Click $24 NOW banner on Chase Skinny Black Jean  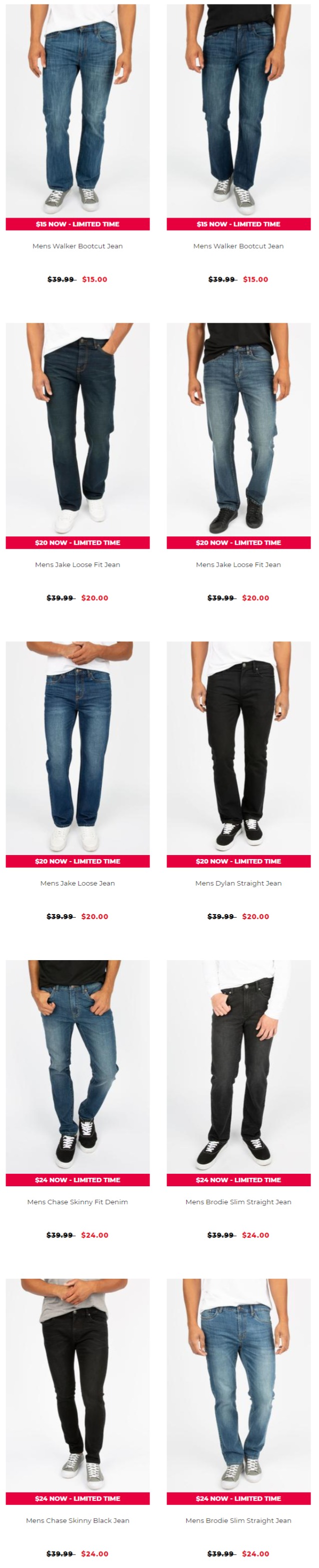coord(78,1498)
